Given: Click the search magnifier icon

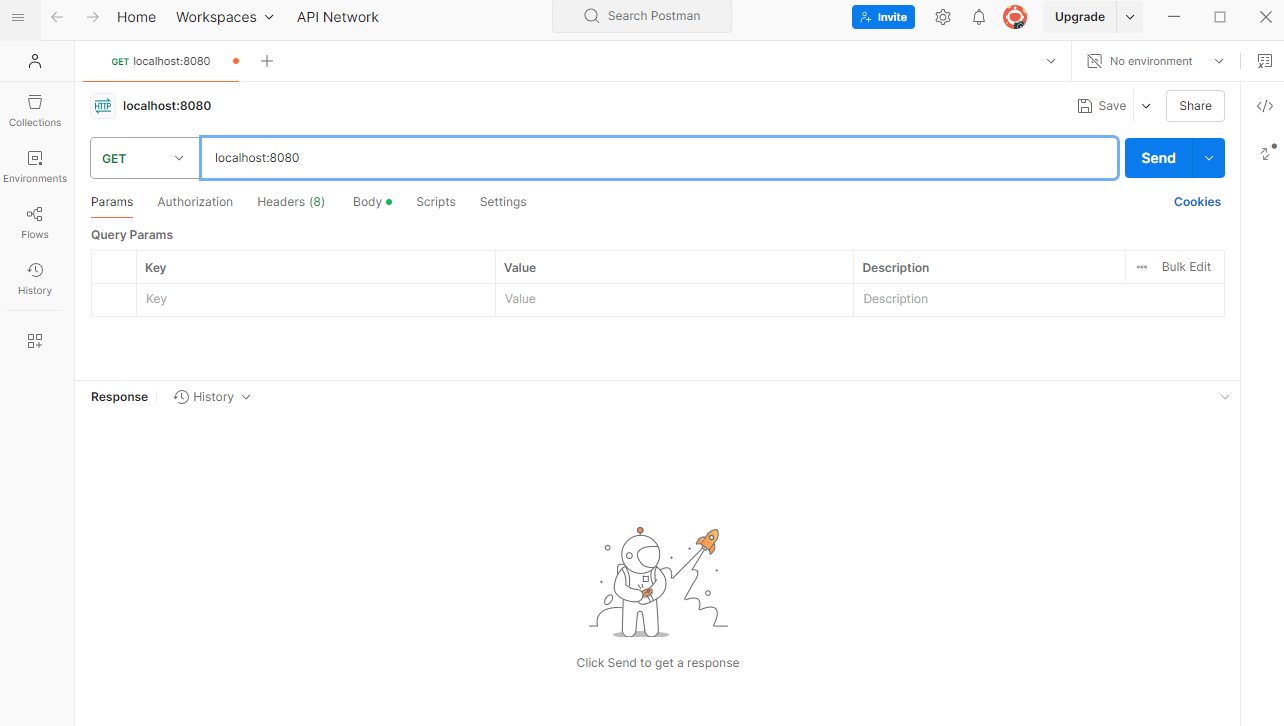Looking at the screenshot, I should [592, 16].
